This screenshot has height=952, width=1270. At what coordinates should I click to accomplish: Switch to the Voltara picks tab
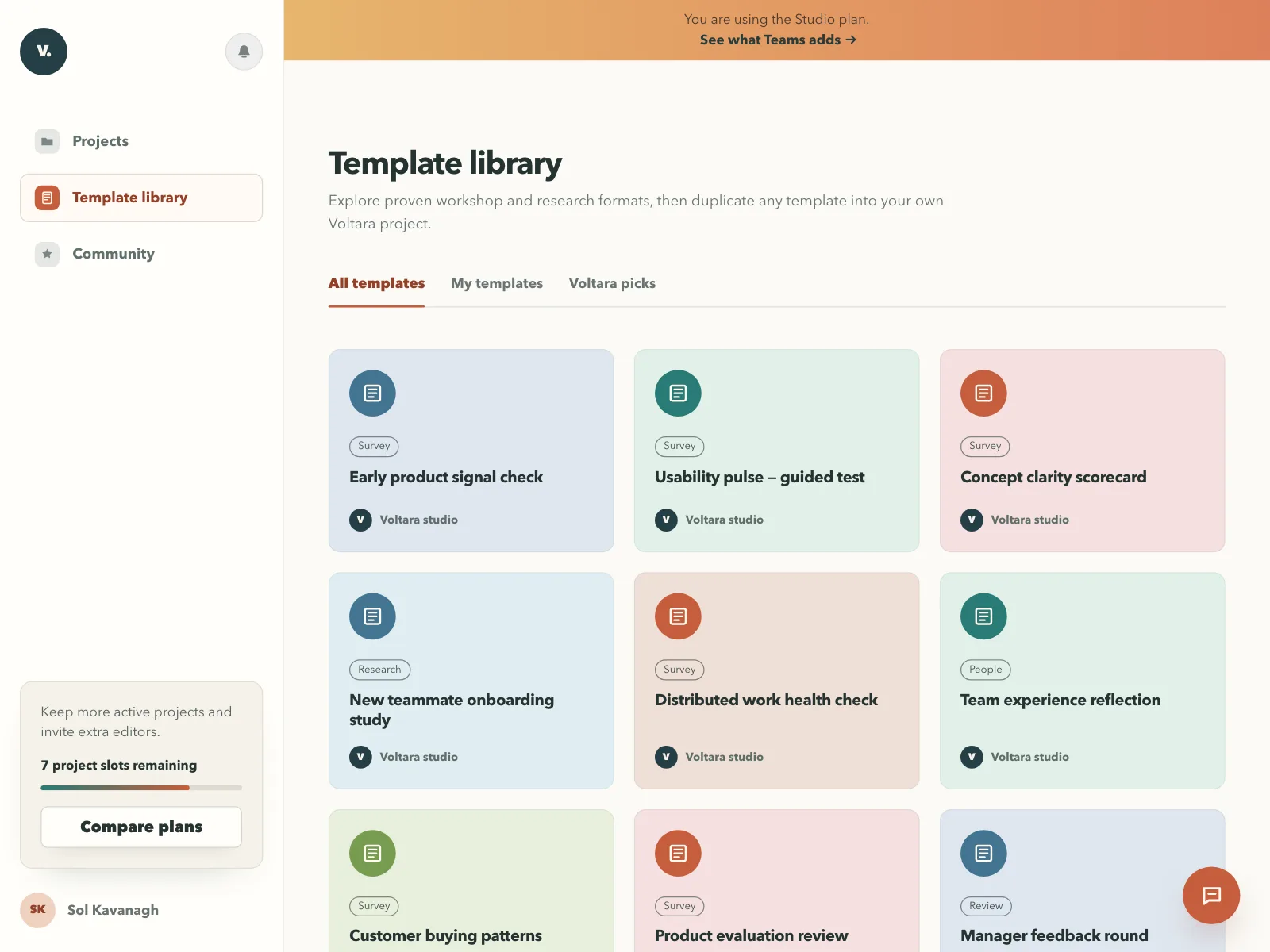612,283
